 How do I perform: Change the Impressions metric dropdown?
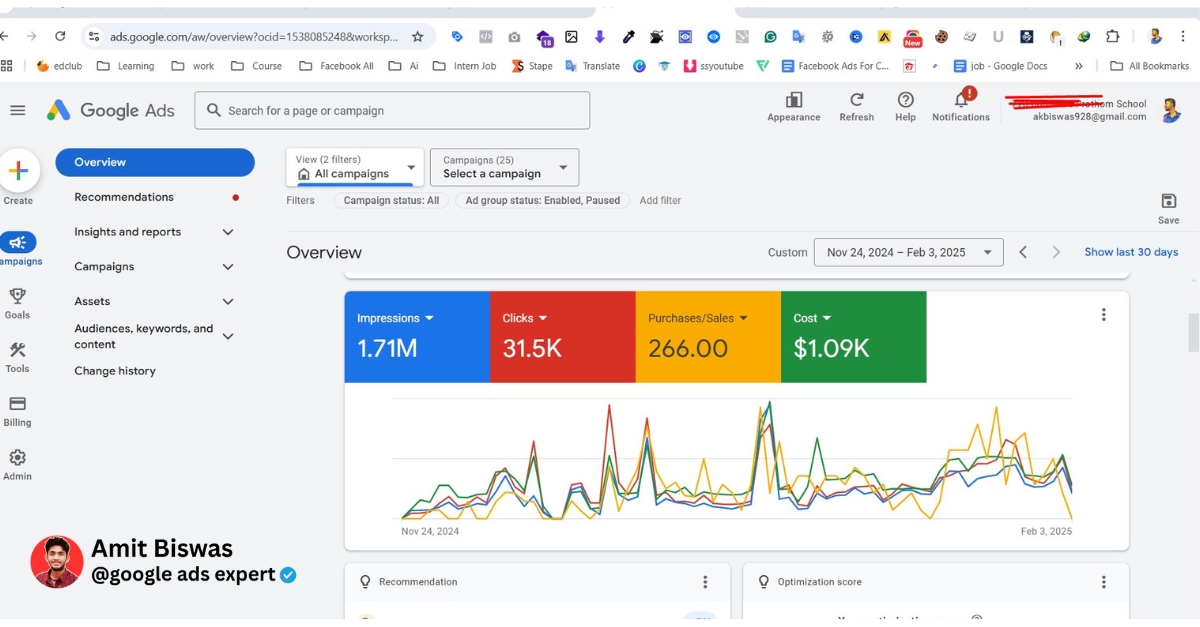coord(395,318)
